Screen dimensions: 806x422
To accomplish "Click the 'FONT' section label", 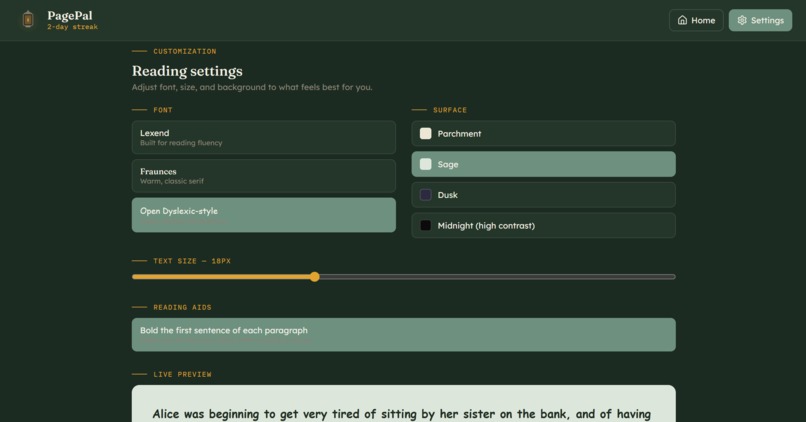I will (x=163, y=110).
